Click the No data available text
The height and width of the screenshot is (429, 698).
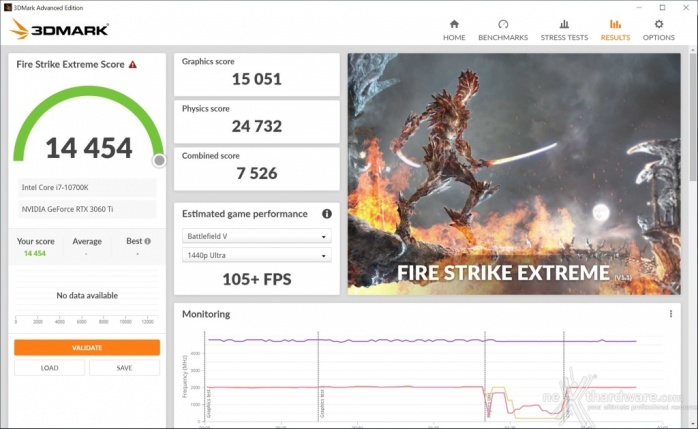tap(87, 295)
